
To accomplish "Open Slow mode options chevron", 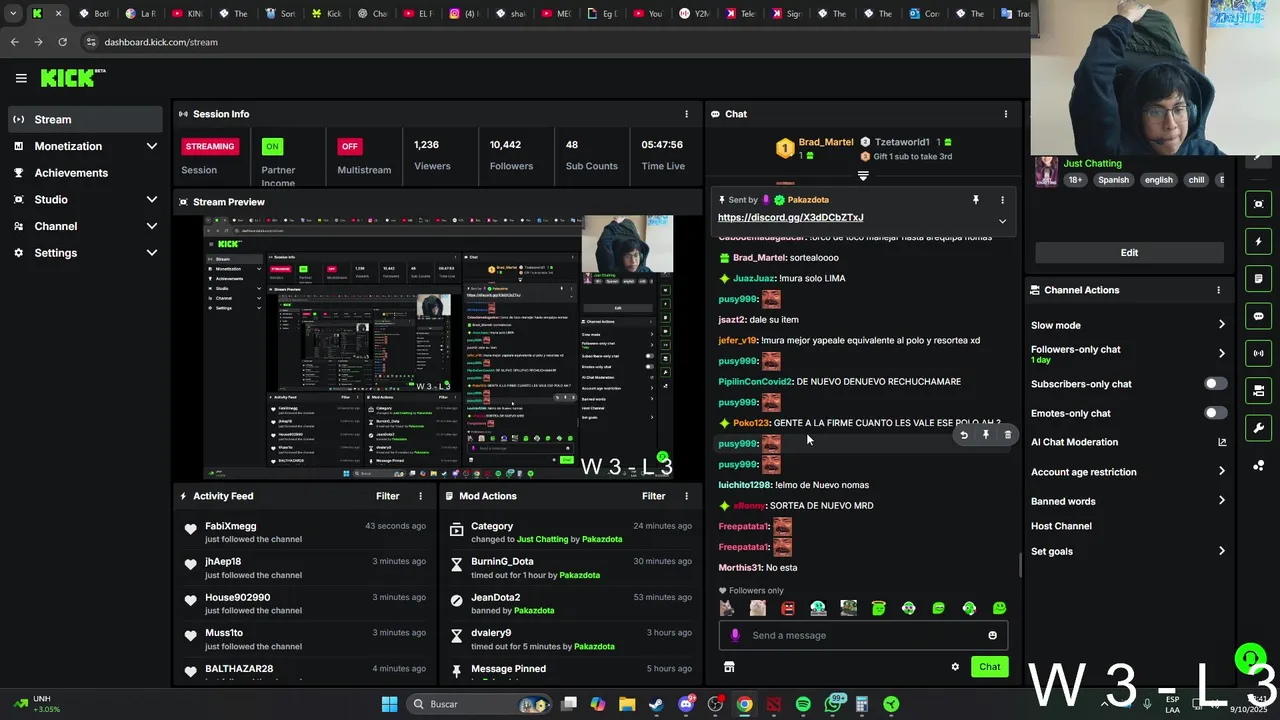I will pyautogui.click(x=1221, y=325).
